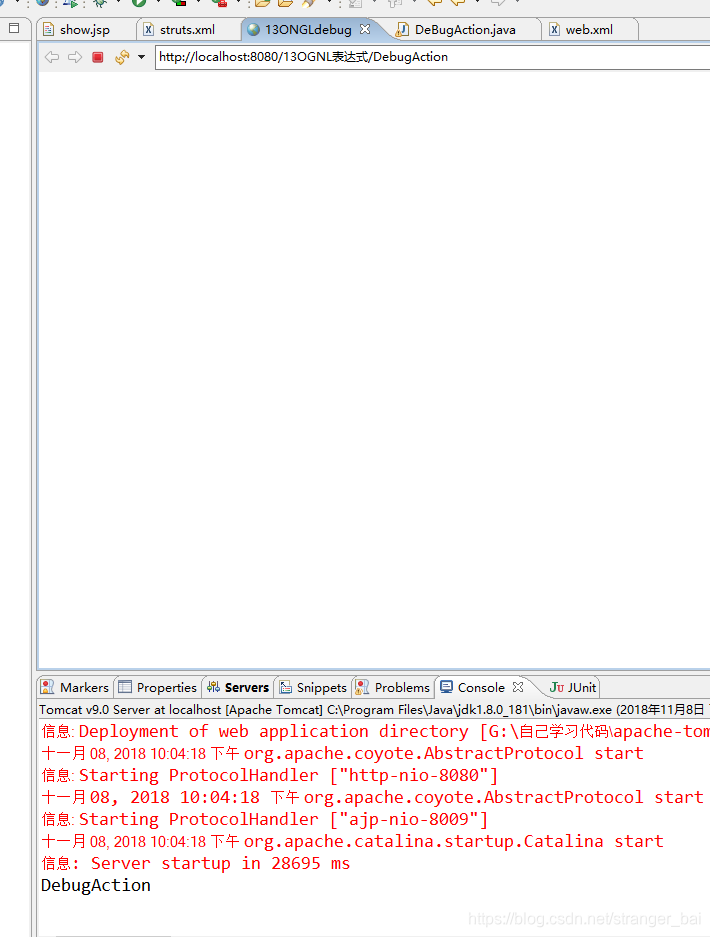Image resolution: width=710 pixels, height=937 pixels.
Task: Open the Problems view tab
Action: point(393,687)
